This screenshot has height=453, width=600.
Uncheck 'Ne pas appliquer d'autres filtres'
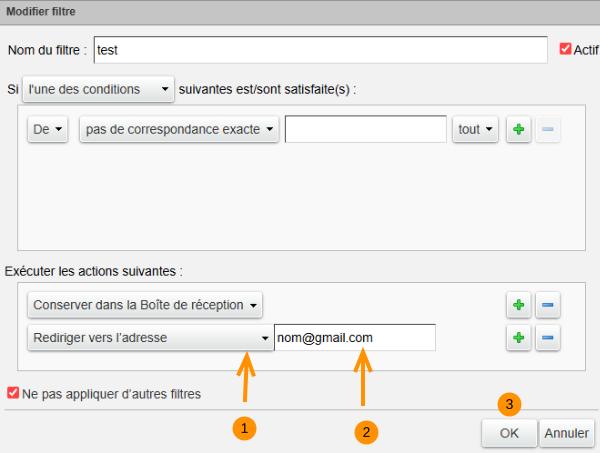coord(13,394)
